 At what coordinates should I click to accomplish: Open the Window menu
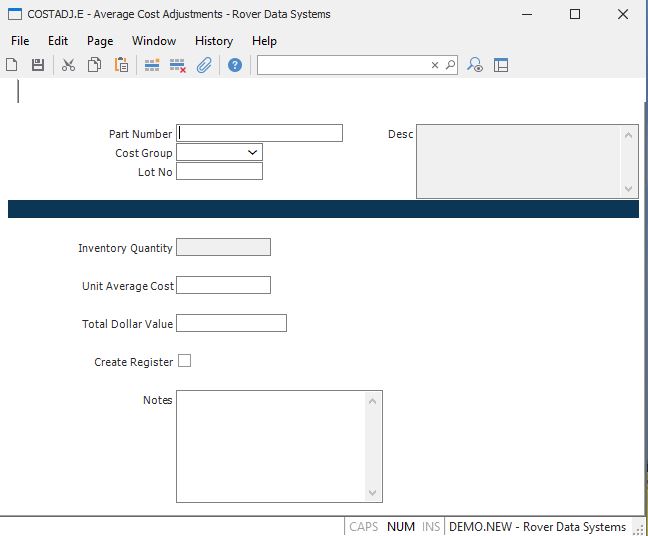(154, 41)
